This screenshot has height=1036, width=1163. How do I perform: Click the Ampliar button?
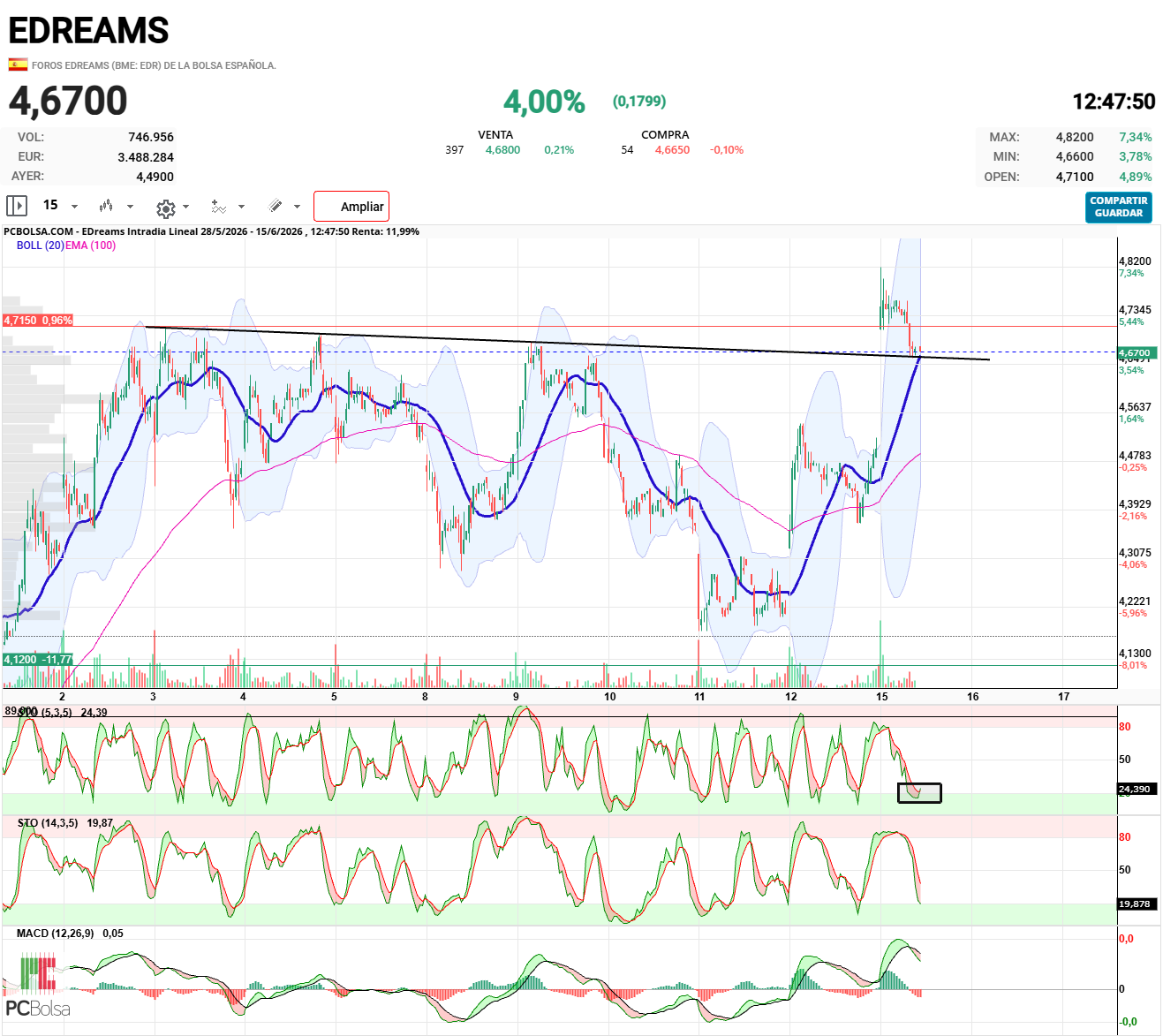coord(351,207)
